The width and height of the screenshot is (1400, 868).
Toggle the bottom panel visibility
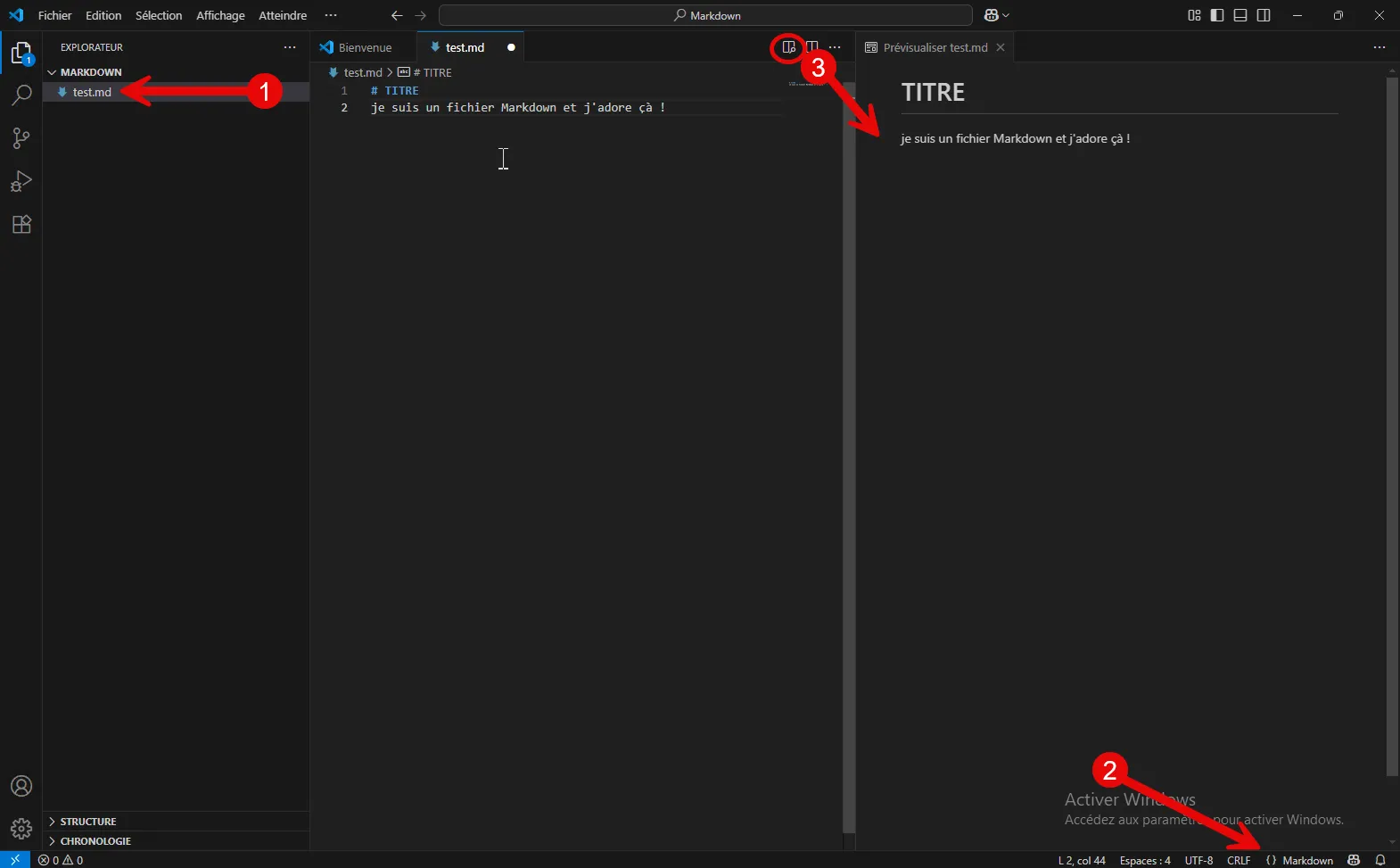point(1240,15)
